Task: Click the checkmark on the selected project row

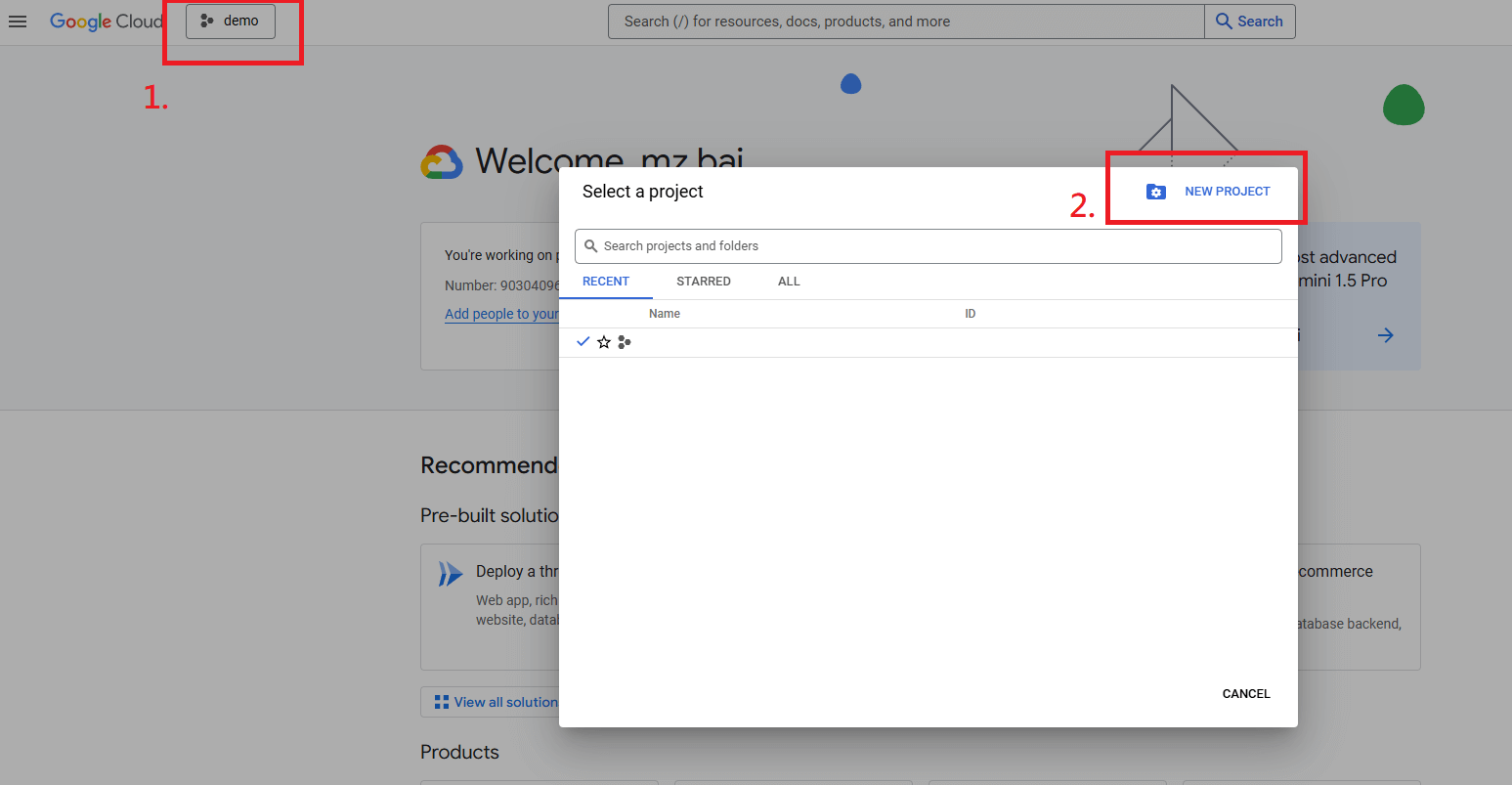Action: (x=583, y=341)
